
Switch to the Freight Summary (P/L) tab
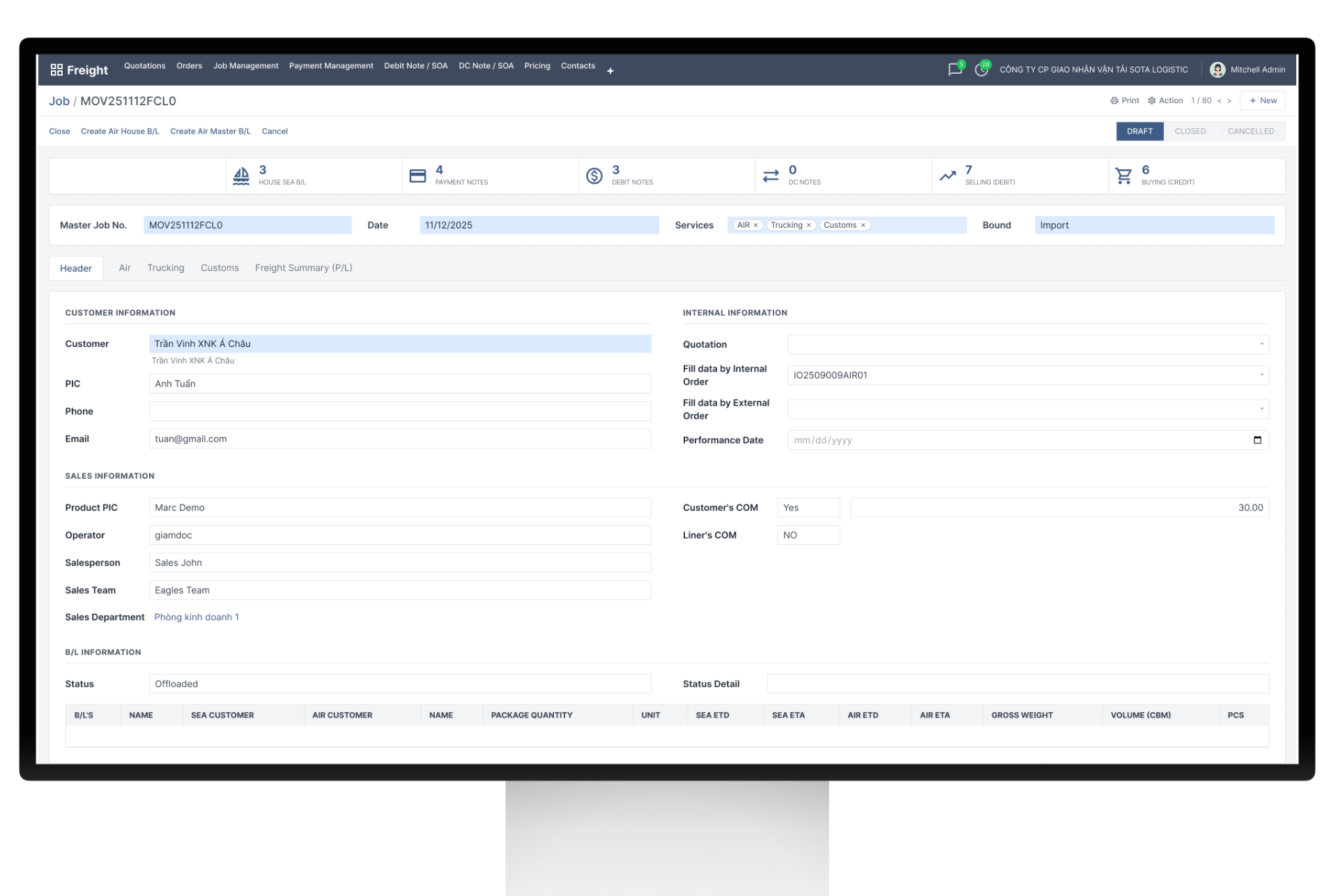(x=303, y=268)
